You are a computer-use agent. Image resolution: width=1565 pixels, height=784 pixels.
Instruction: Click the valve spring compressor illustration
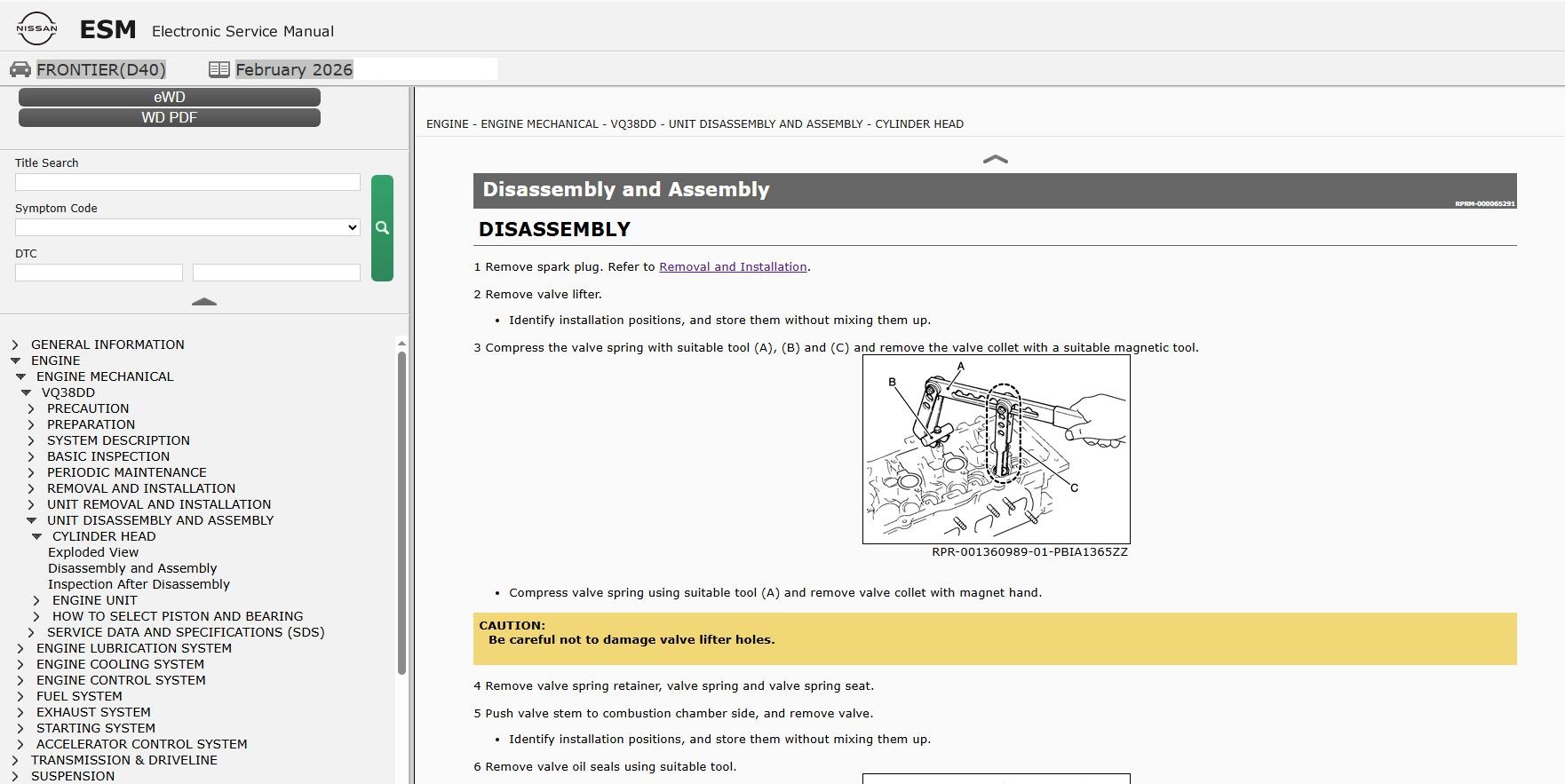(x=996, y=449)
